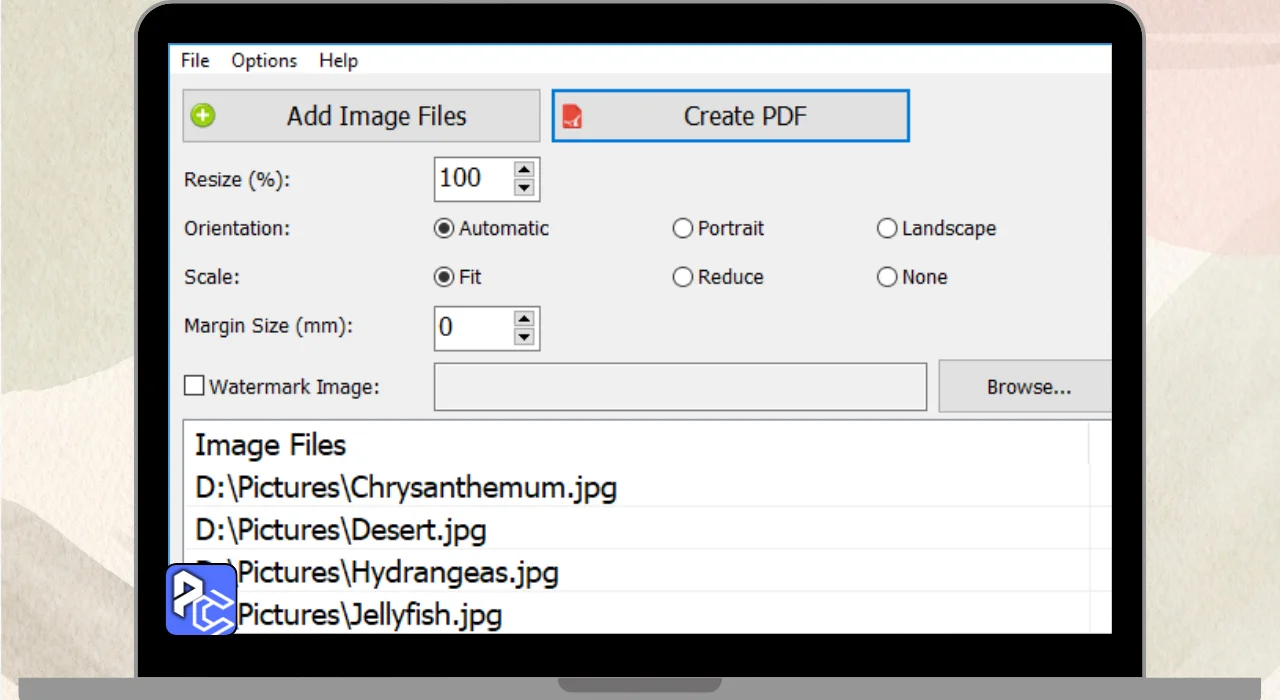
Task: Enable the Watermark Image checkbox
Action: pos(194,386)
